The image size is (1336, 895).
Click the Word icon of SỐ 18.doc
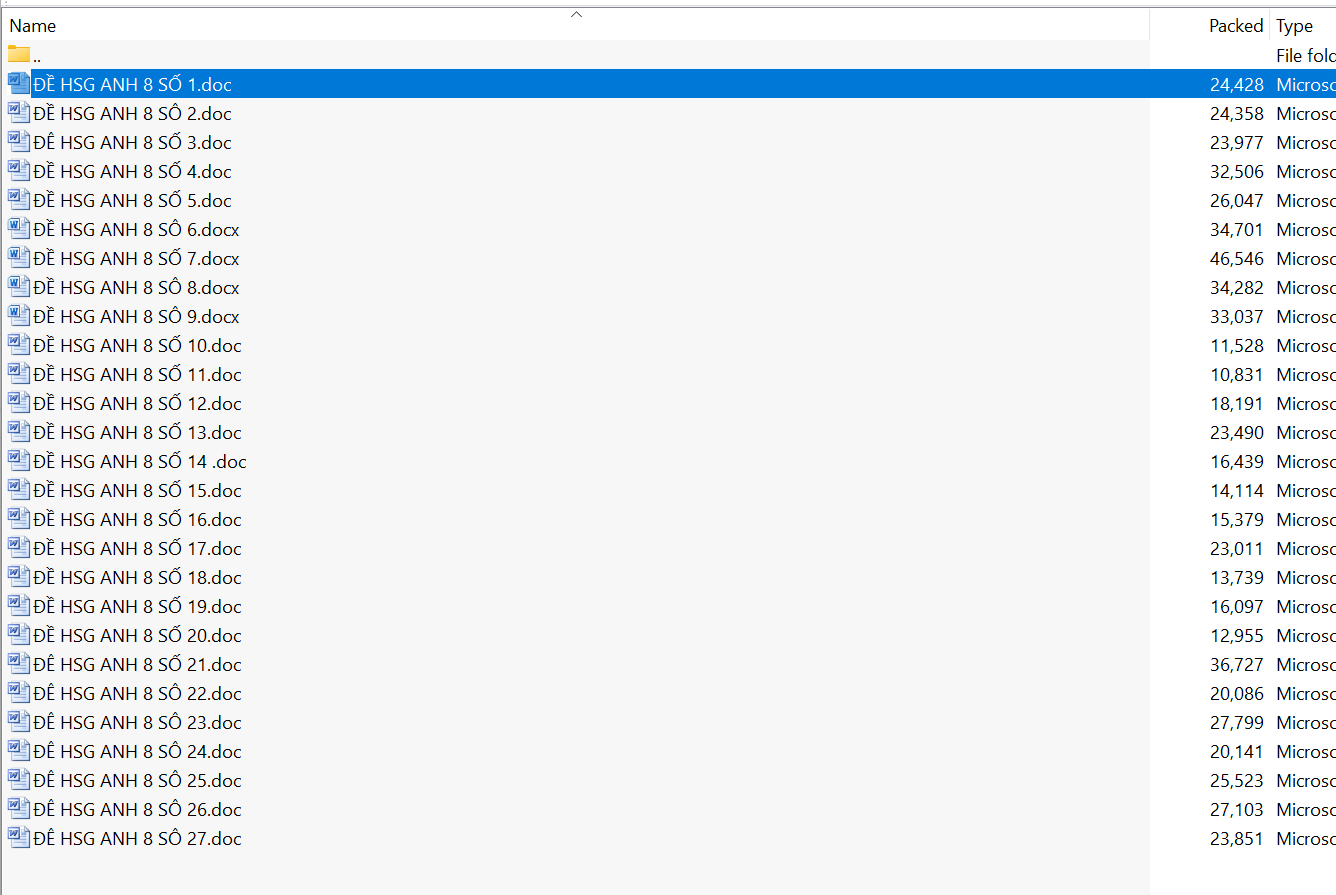19,577
